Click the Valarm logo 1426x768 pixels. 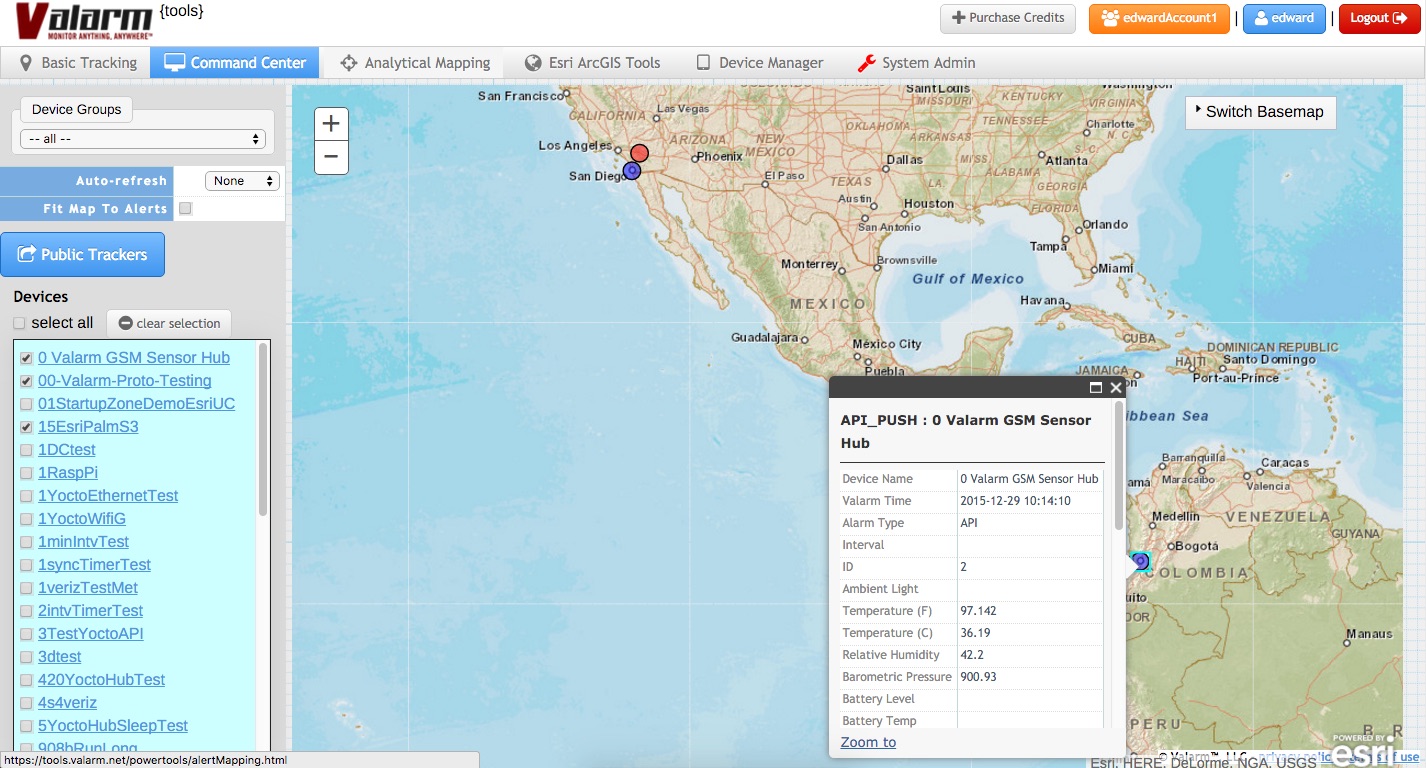point(84,21)
